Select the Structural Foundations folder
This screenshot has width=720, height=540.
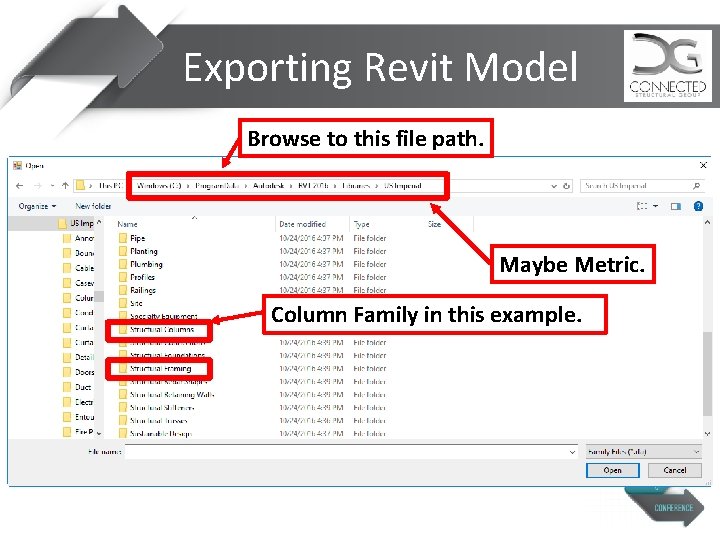tap(167, 355)
